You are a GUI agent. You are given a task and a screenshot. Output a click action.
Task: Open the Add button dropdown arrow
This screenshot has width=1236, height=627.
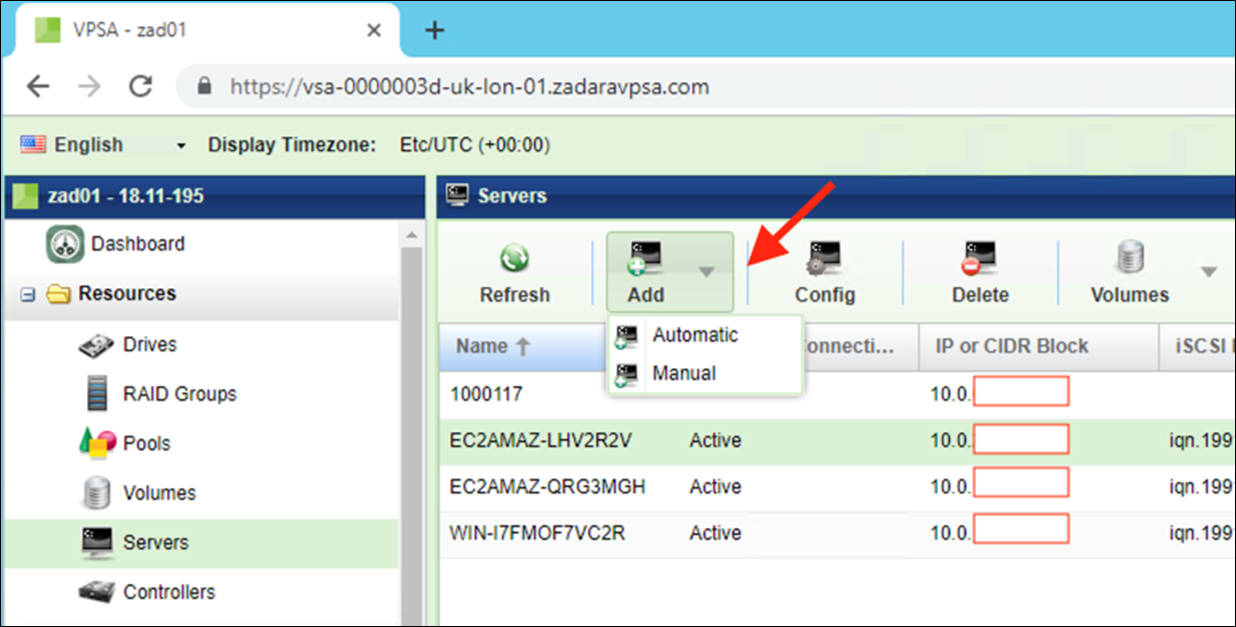[x=706, y=271]
